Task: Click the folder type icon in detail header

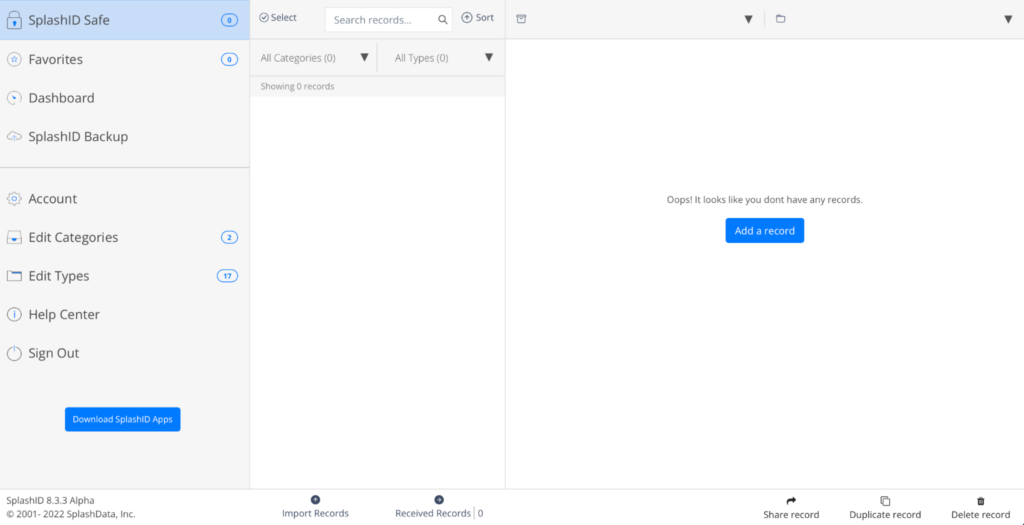Action: [780, 19]
